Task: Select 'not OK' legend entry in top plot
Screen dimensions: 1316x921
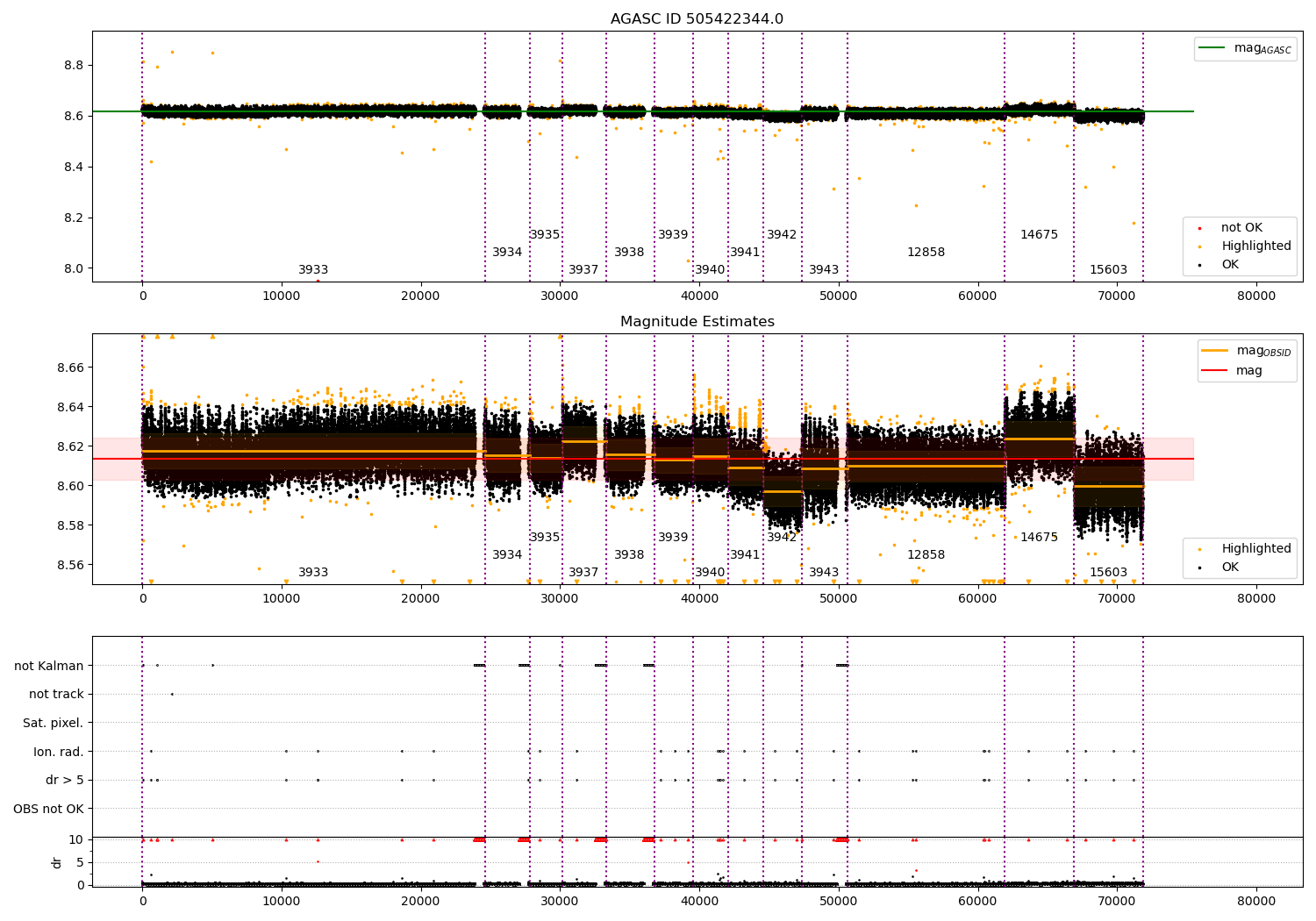Action: point(1232,228)
